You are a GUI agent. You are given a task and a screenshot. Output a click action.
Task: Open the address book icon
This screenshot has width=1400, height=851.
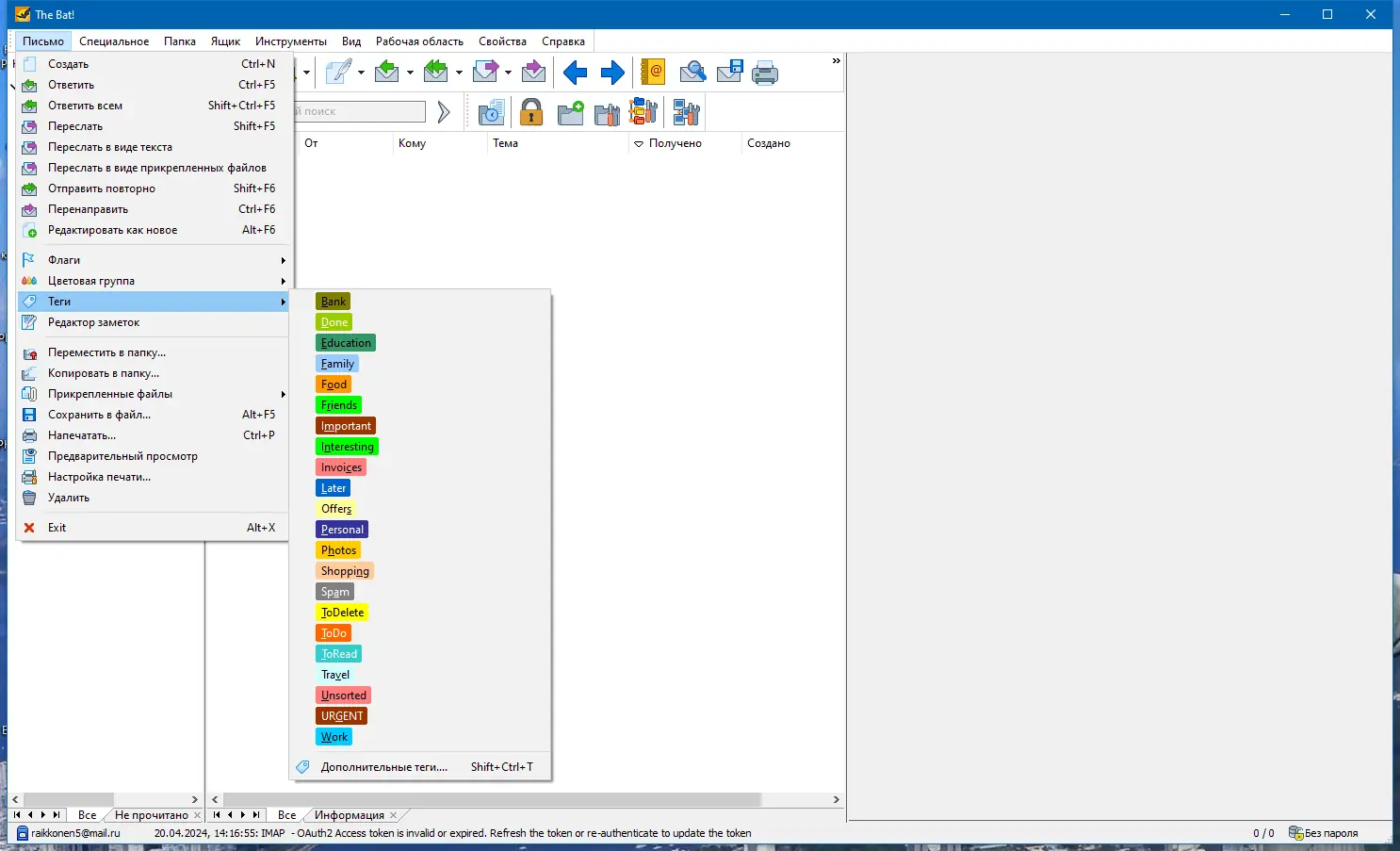click(x=652, y=72)
